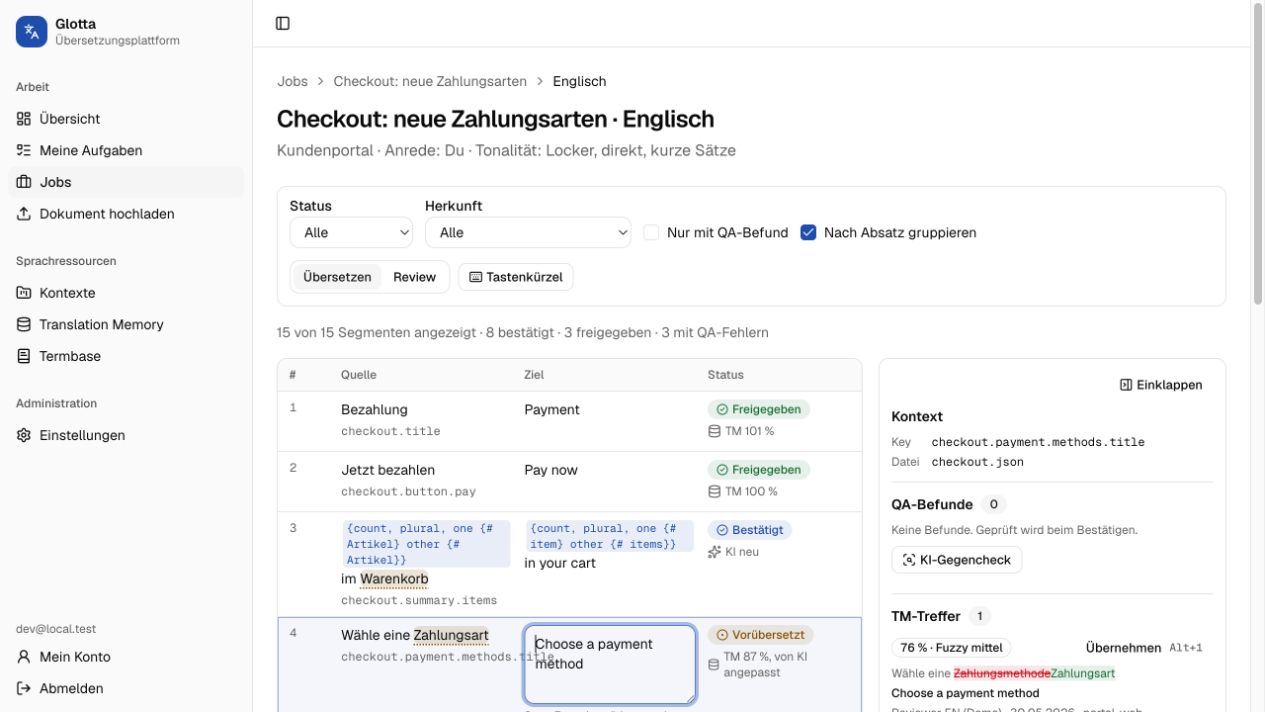Open Tastenkürzel shortcuts
1265x712 pixels.
pos(516,277)
